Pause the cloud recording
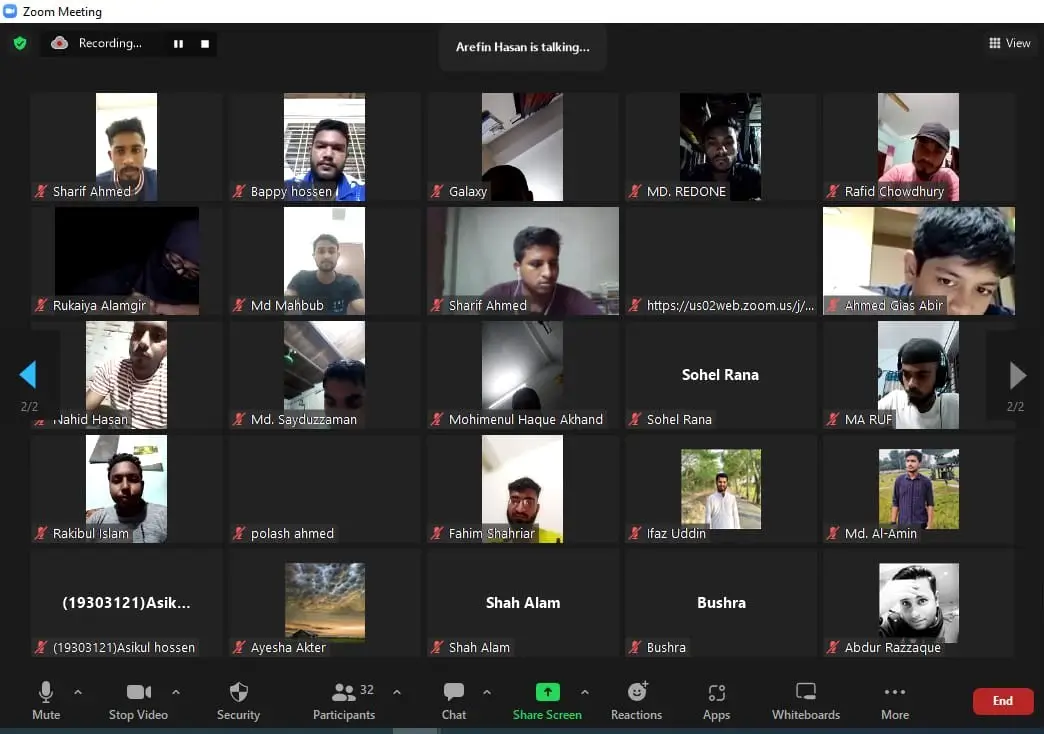This screenshot has height=734, width=1044. (x=178, y=44)
